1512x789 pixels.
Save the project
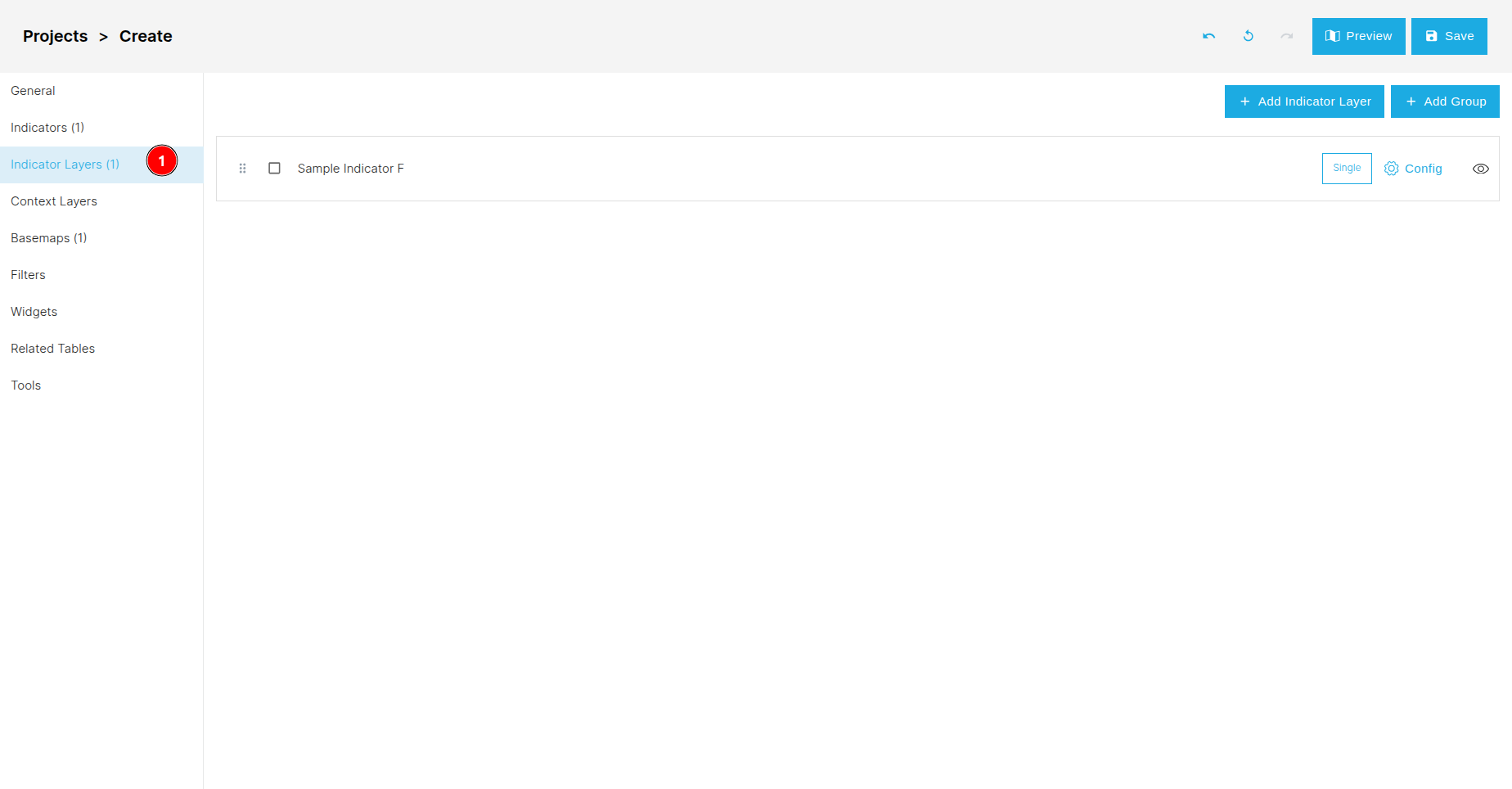point(1449,36)
